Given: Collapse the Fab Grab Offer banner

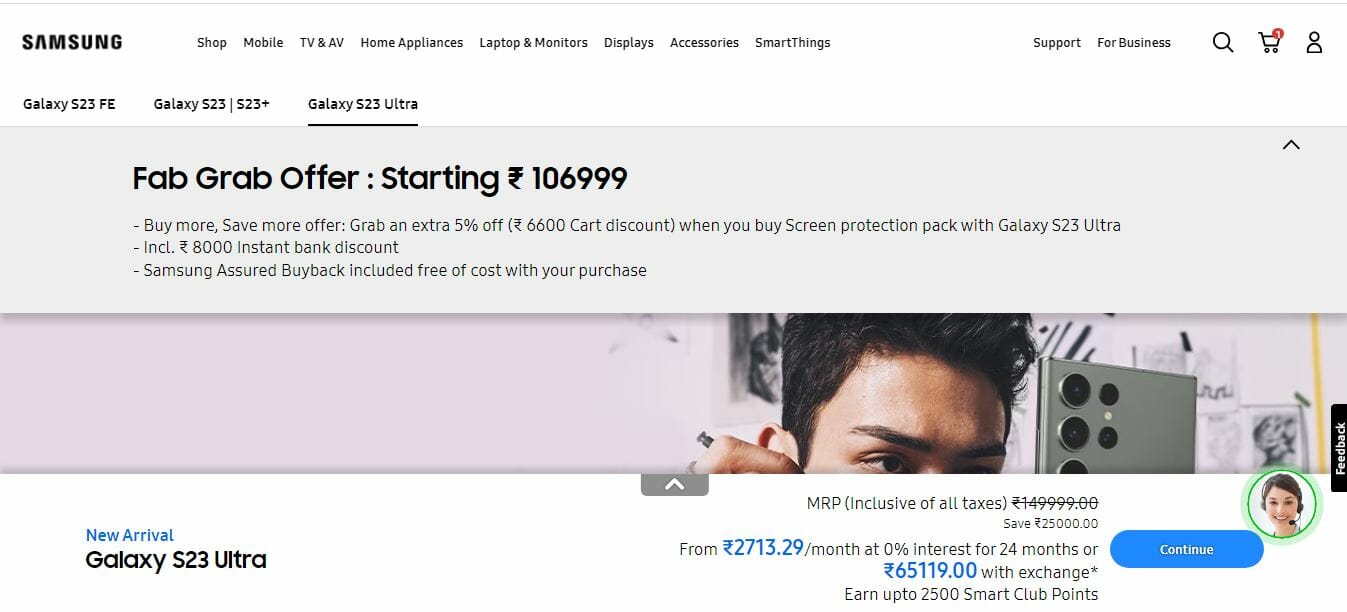Looking at the screenshot, I should click(x=1291, y=145).
